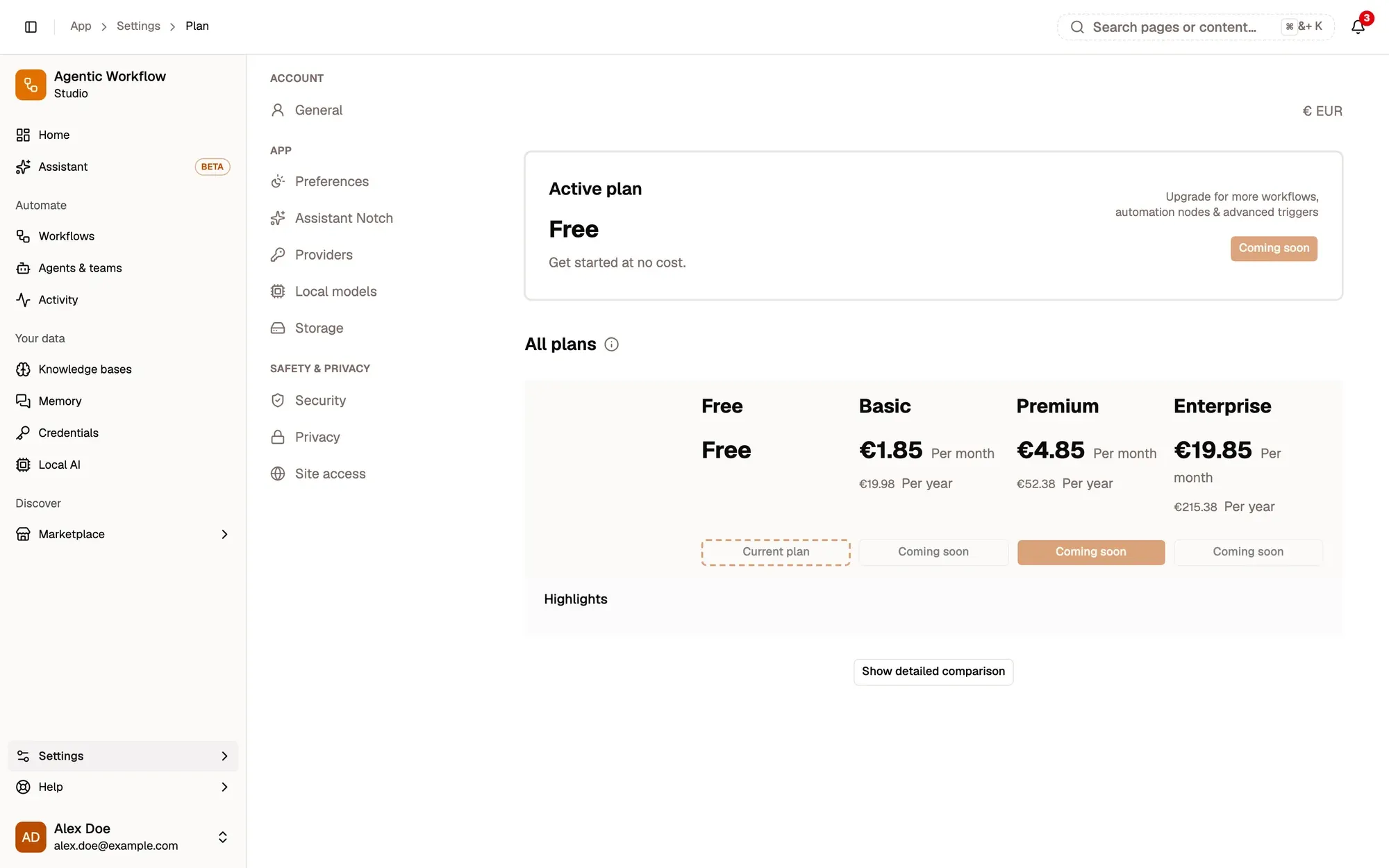Click the Premium plan heading
Screen dimensions: 1389x868
coord(1058,406)
